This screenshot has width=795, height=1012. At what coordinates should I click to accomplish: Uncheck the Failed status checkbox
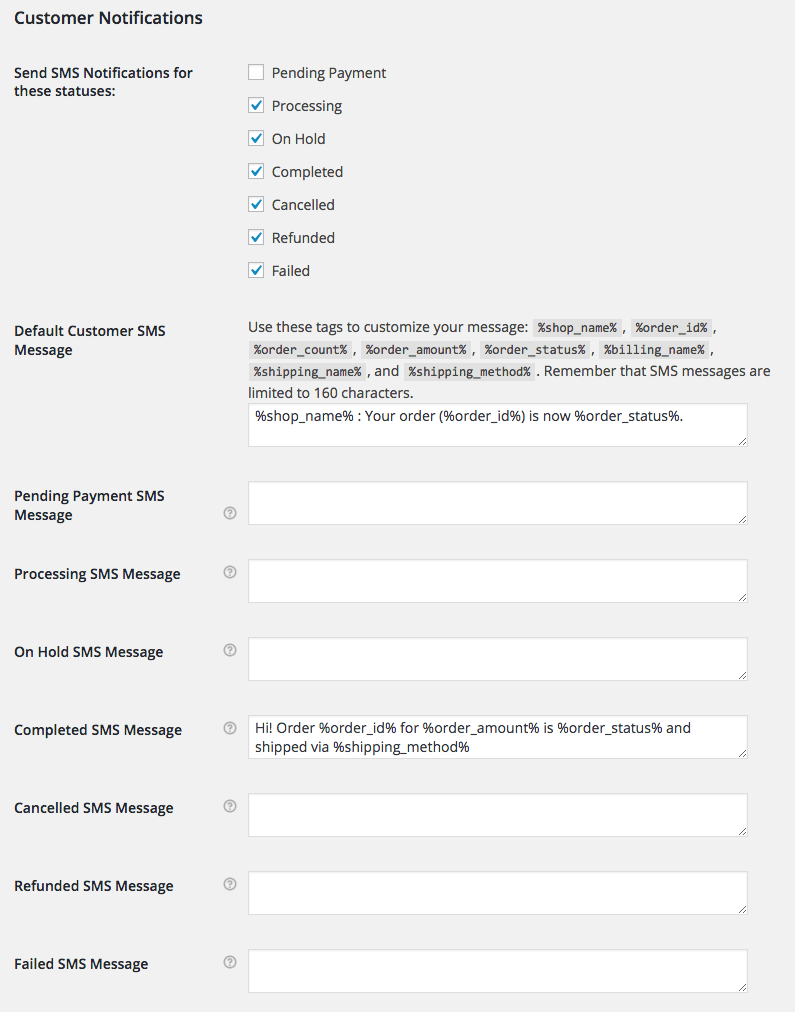point(256,270)
